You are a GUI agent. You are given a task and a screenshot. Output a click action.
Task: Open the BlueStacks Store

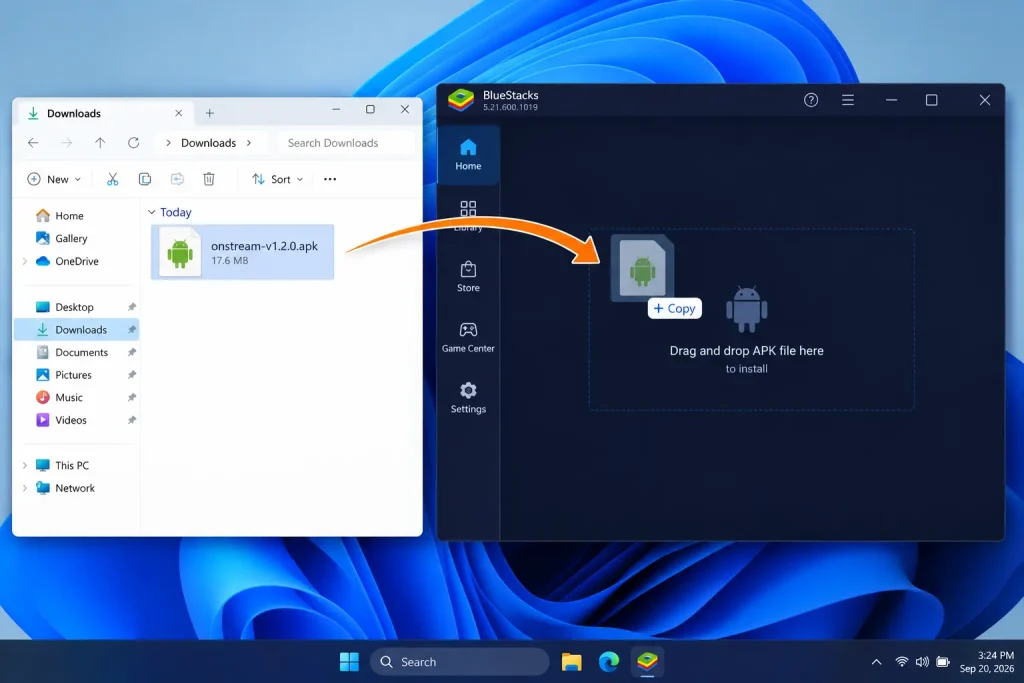coord(468,277)
